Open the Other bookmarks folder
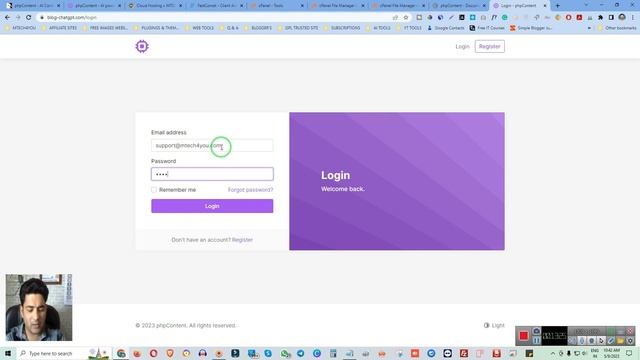Screen dimensions: 640x360 tap(617, 28)
